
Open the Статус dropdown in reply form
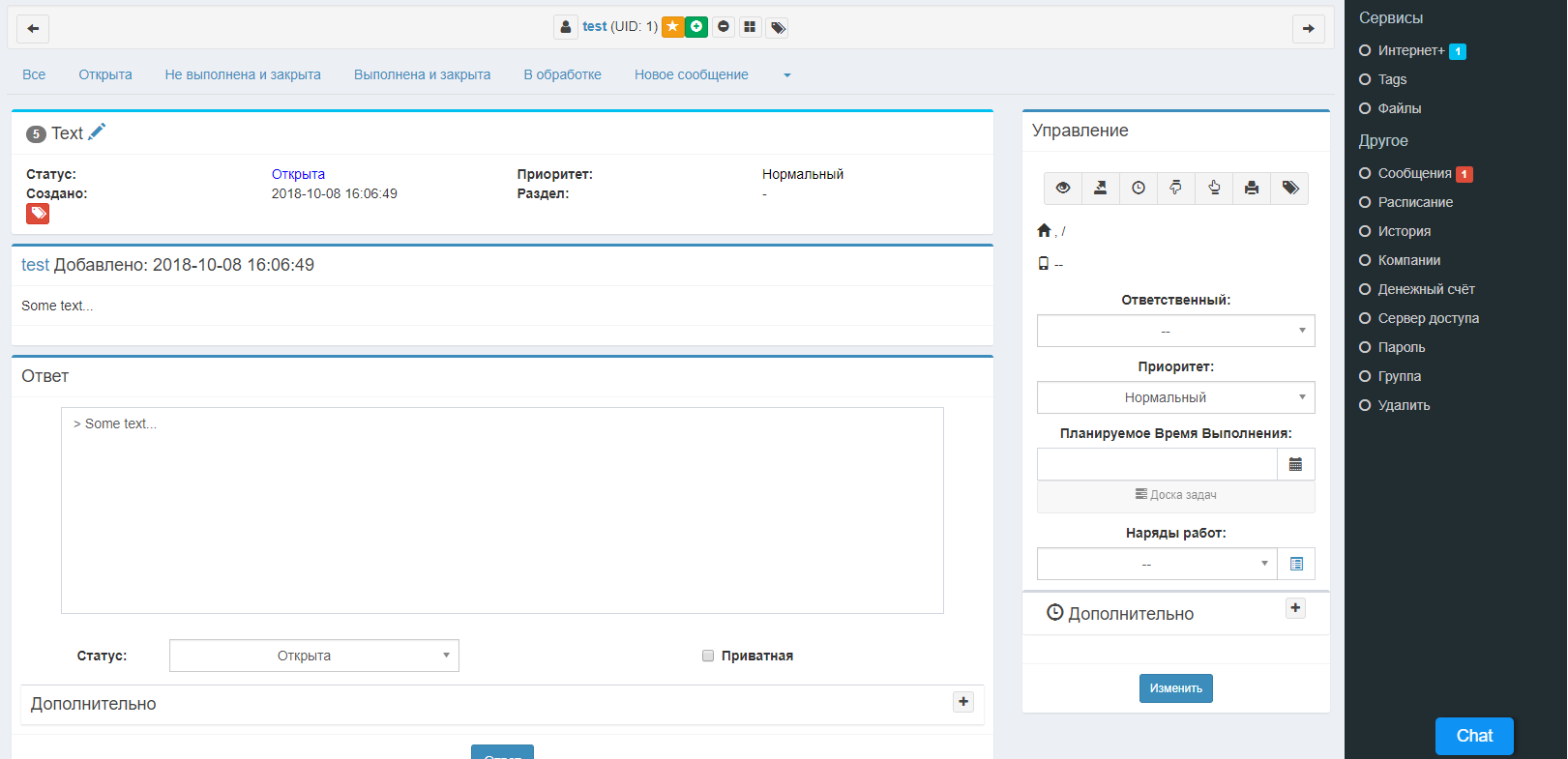313,656
